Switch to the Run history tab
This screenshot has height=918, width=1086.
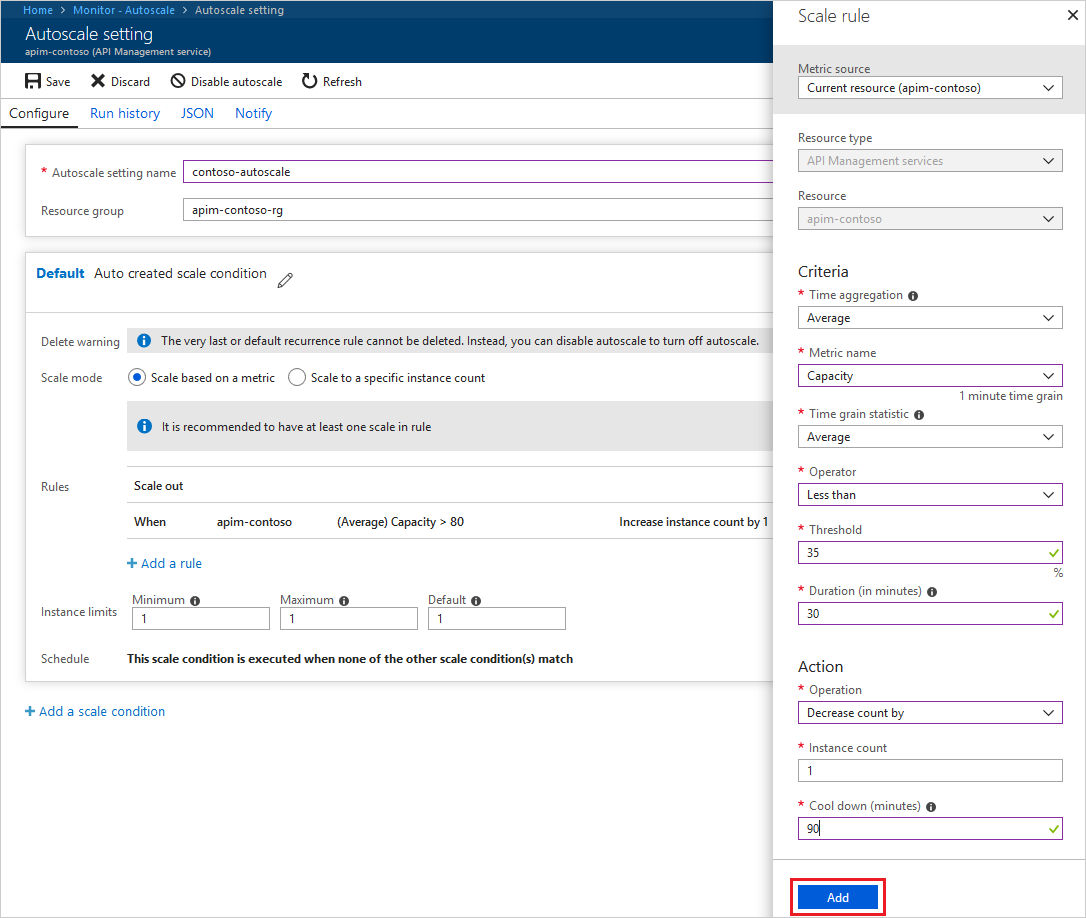[x=125, y=114]
